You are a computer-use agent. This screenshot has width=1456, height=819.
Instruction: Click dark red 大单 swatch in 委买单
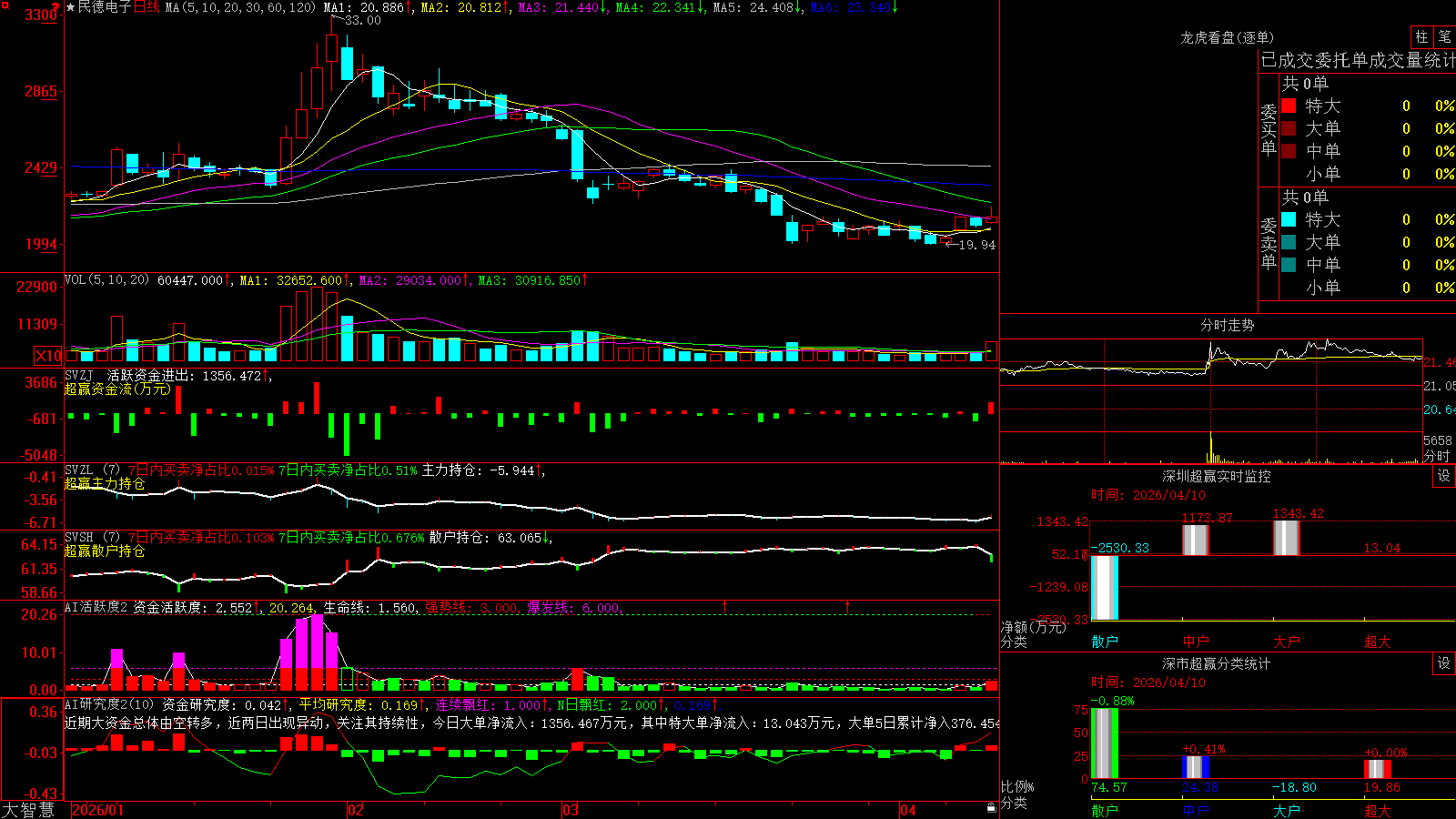pos(1289,128)
